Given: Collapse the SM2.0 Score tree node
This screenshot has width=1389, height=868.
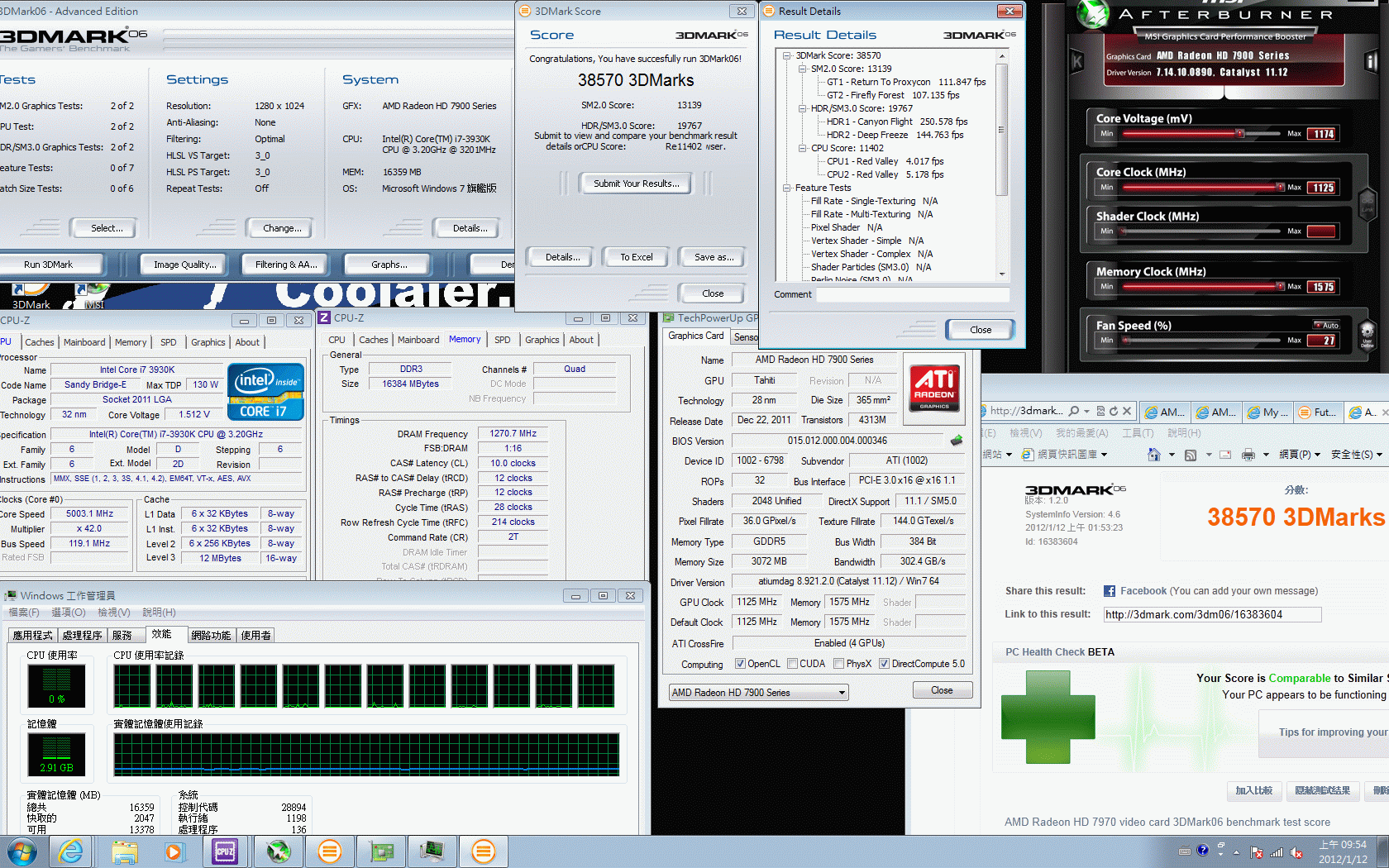Looking at the screenshot, I should (803, 69).
